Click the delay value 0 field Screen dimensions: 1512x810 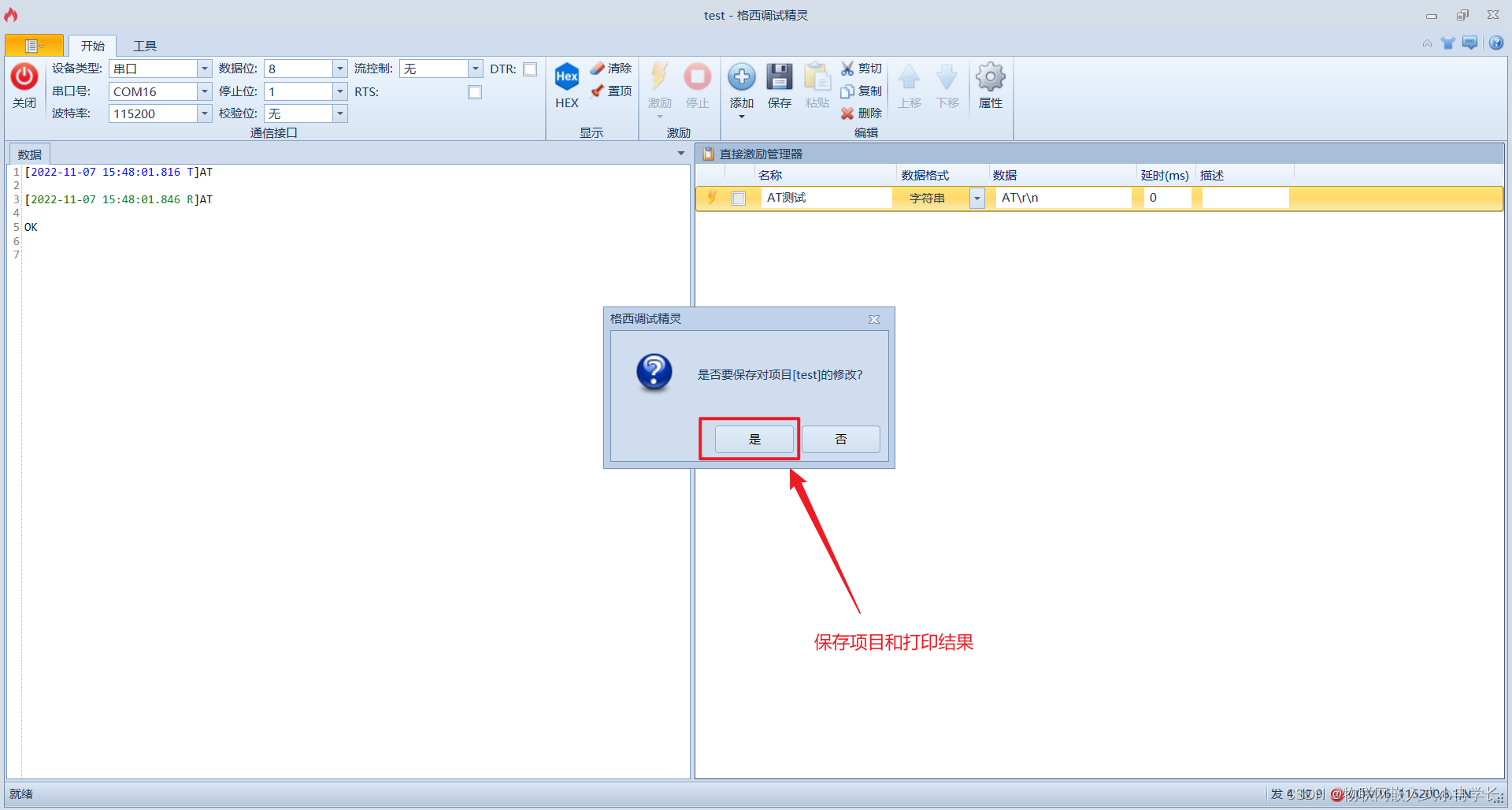[1167, 198]
